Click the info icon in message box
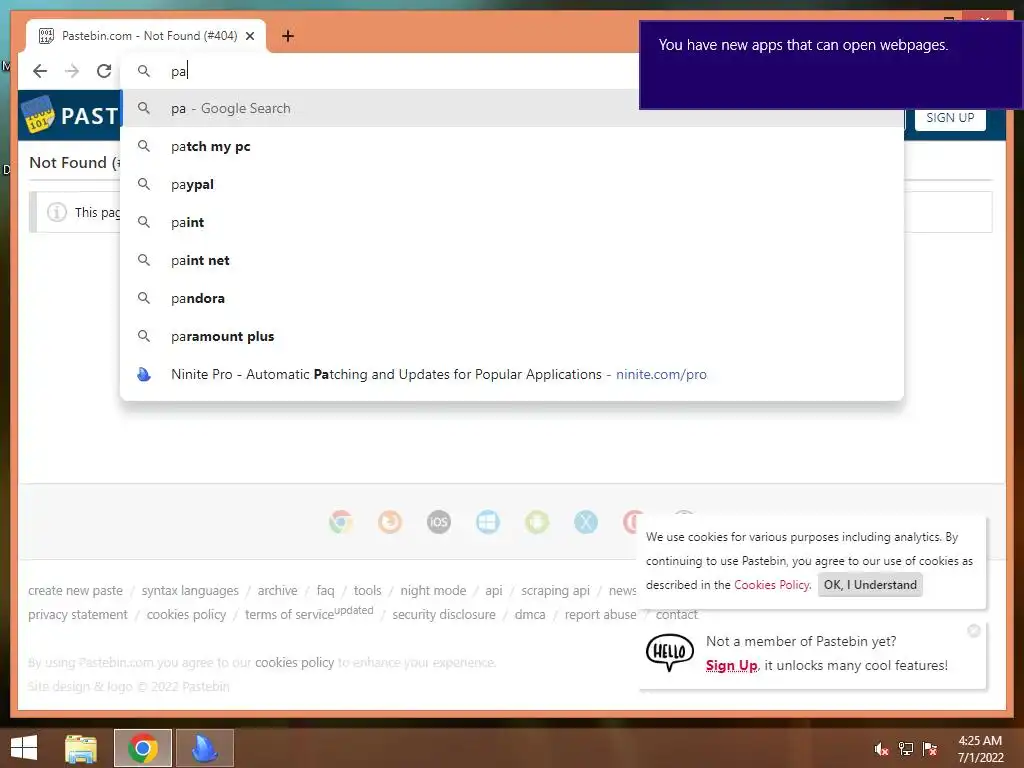The image size is (1024, 768). tap(57, 212)
